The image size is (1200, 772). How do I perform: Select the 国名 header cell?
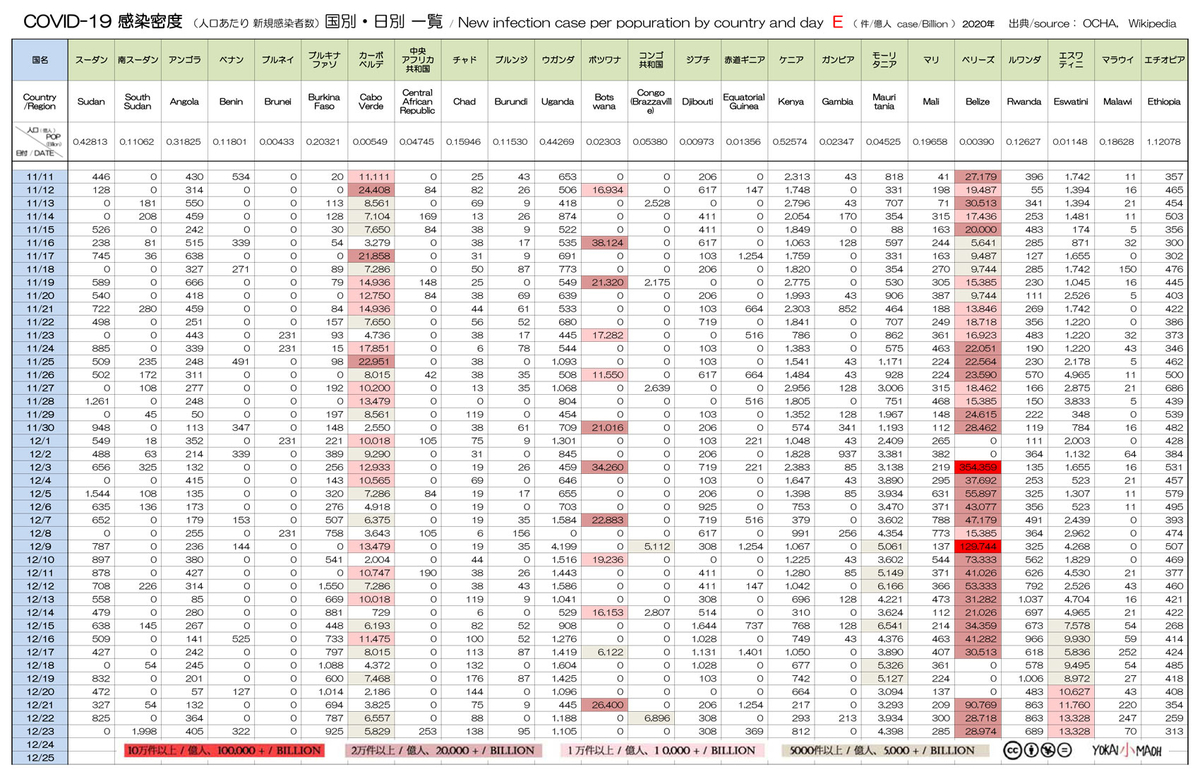pos(41,60)
